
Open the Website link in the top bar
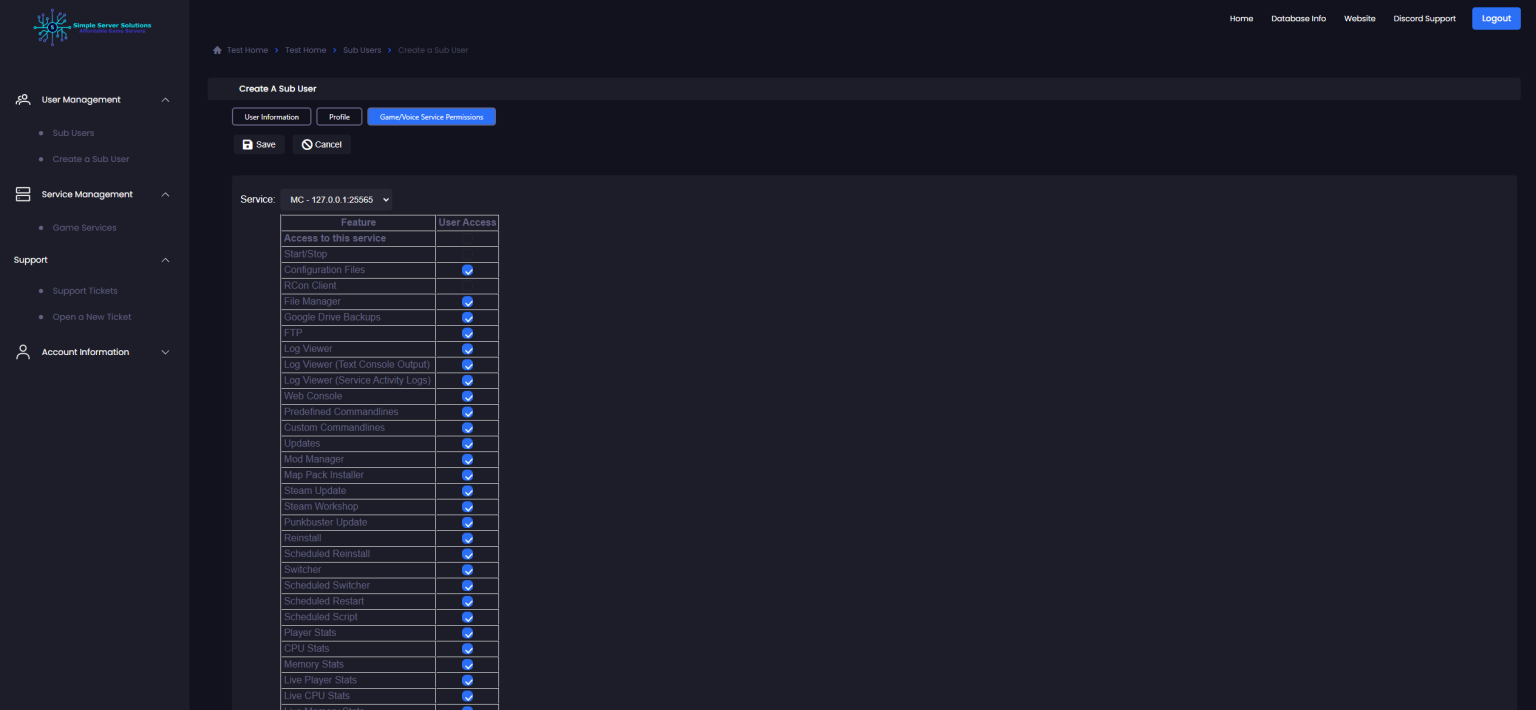(x=1359, y=19)
